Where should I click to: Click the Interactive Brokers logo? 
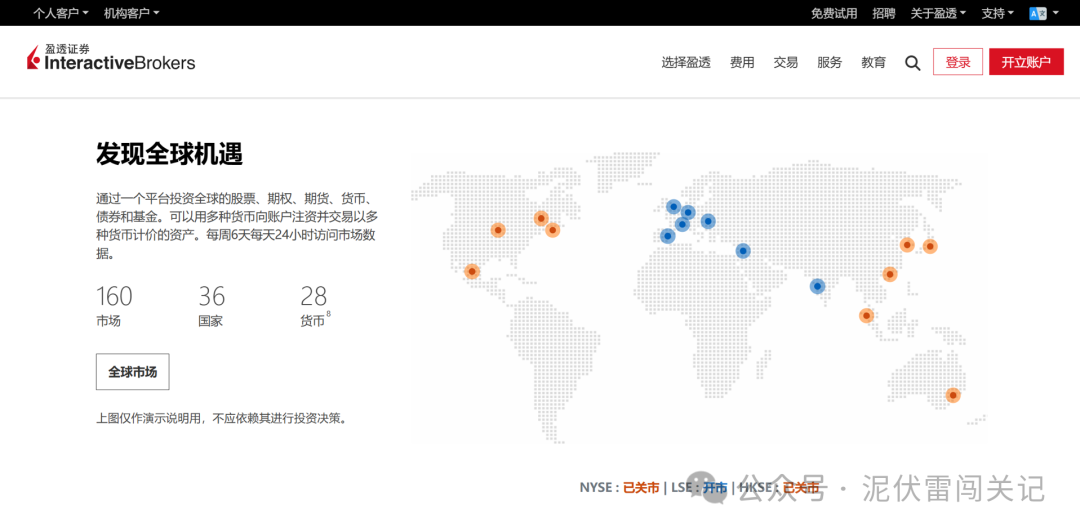[111, 58]
